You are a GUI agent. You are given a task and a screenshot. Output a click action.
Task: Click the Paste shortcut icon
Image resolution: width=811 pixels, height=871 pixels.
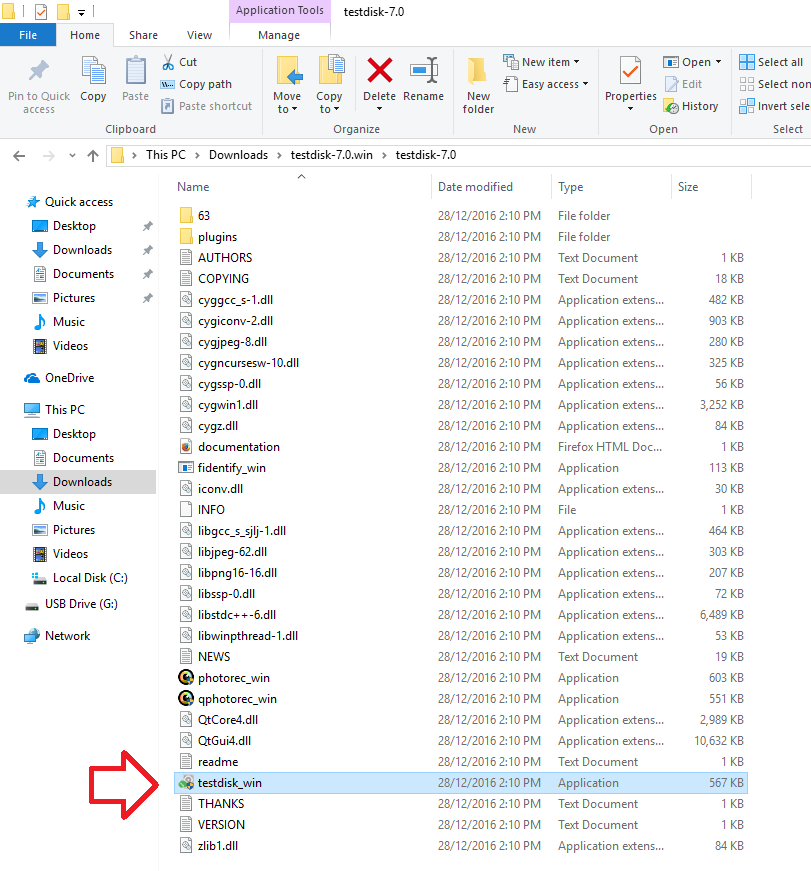point(168,106)
